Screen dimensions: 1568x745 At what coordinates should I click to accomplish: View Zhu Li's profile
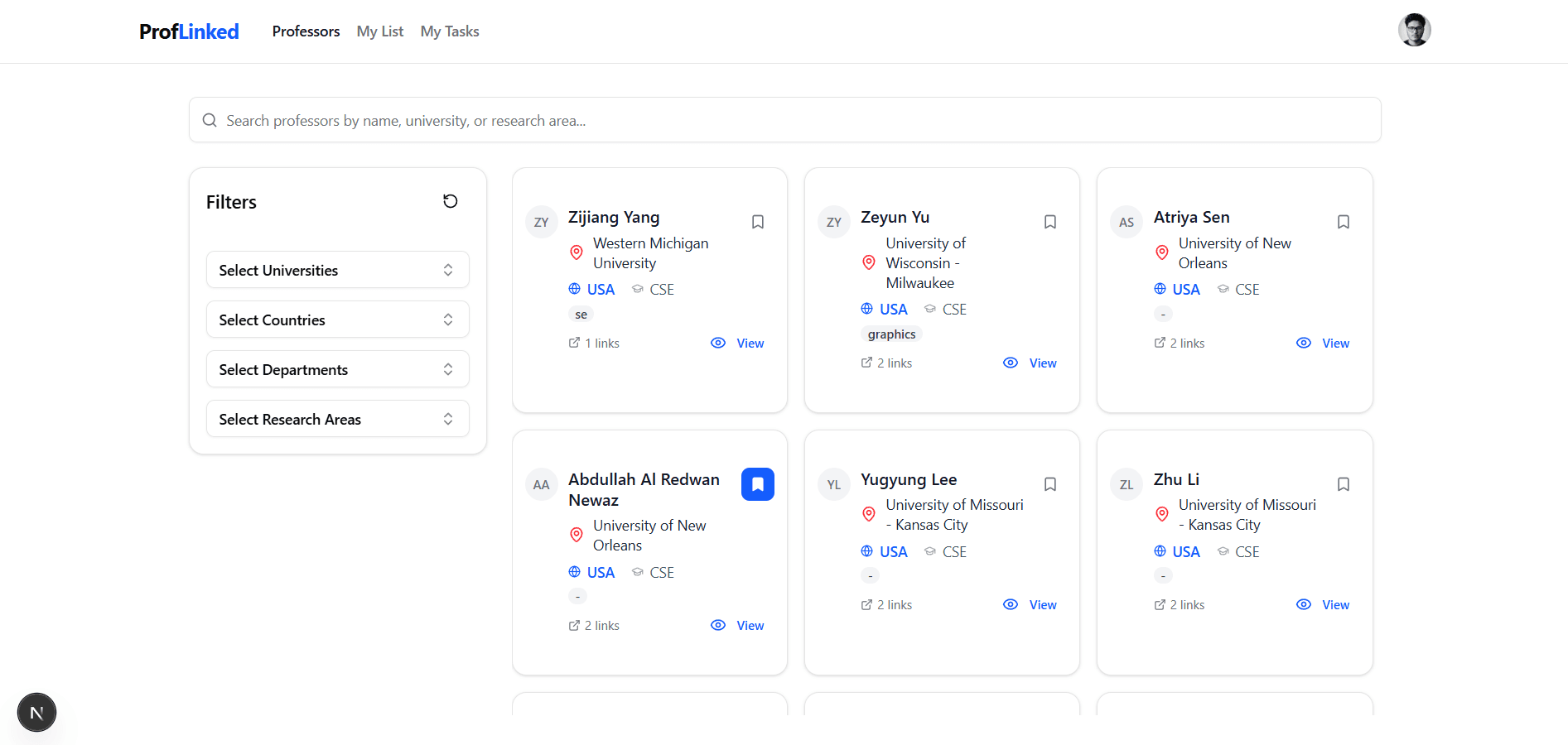(x=1324, y=604)
